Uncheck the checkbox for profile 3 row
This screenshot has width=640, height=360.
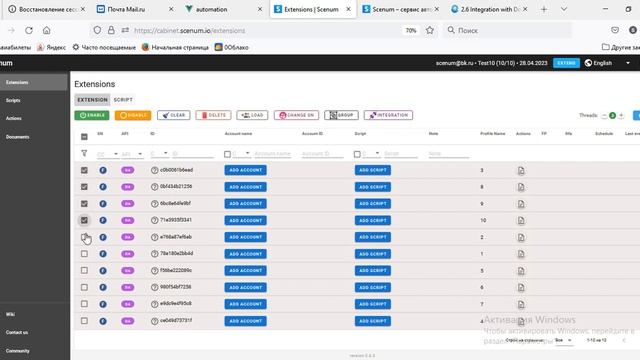(84, 170)
